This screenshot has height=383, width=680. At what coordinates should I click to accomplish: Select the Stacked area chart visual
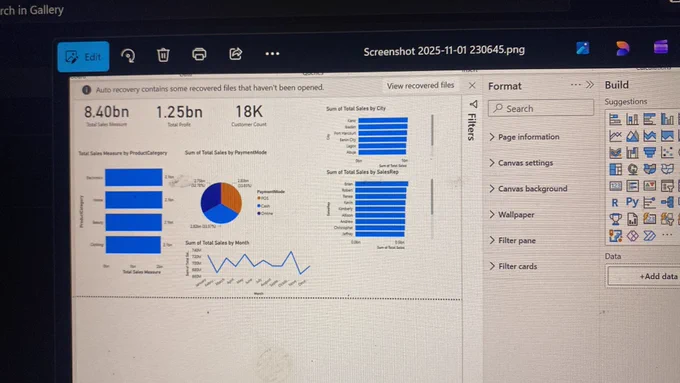(650, 136)
